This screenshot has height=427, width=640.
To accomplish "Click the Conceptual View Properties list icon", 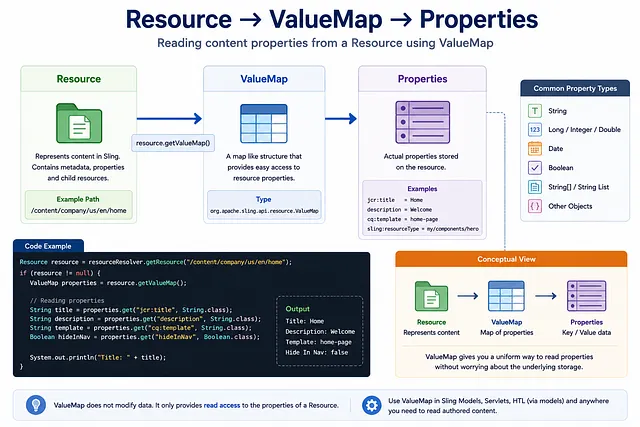I will (587, 296).
